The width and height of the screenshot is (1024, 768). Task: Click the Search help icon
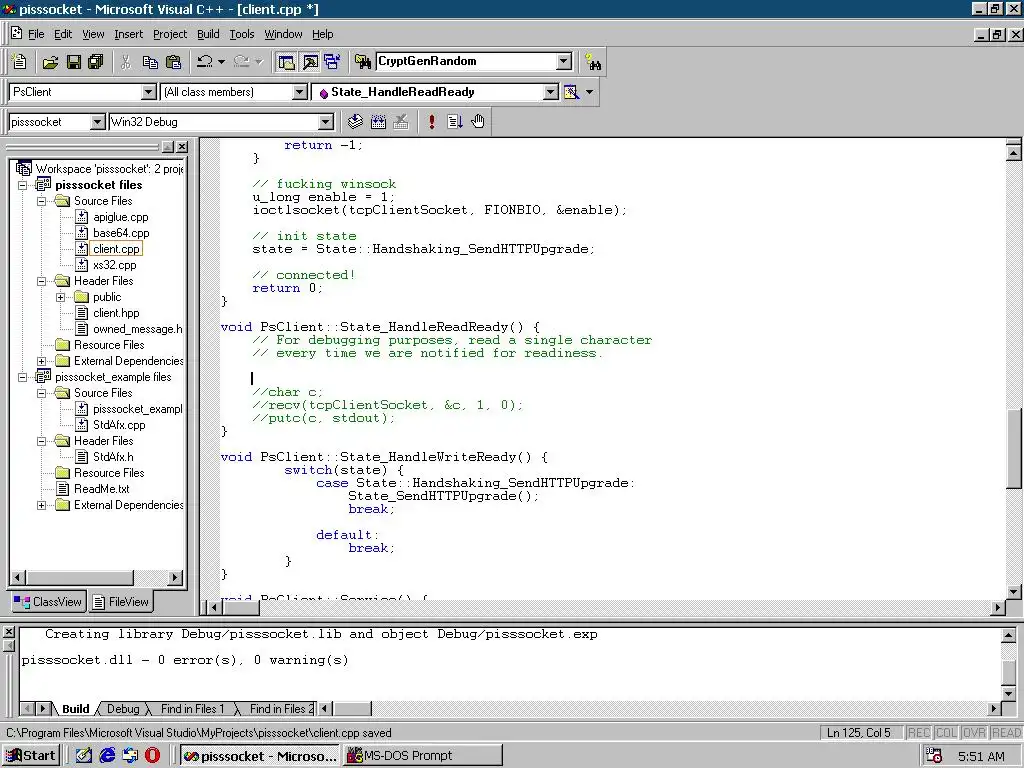click(x=593, y=62)
